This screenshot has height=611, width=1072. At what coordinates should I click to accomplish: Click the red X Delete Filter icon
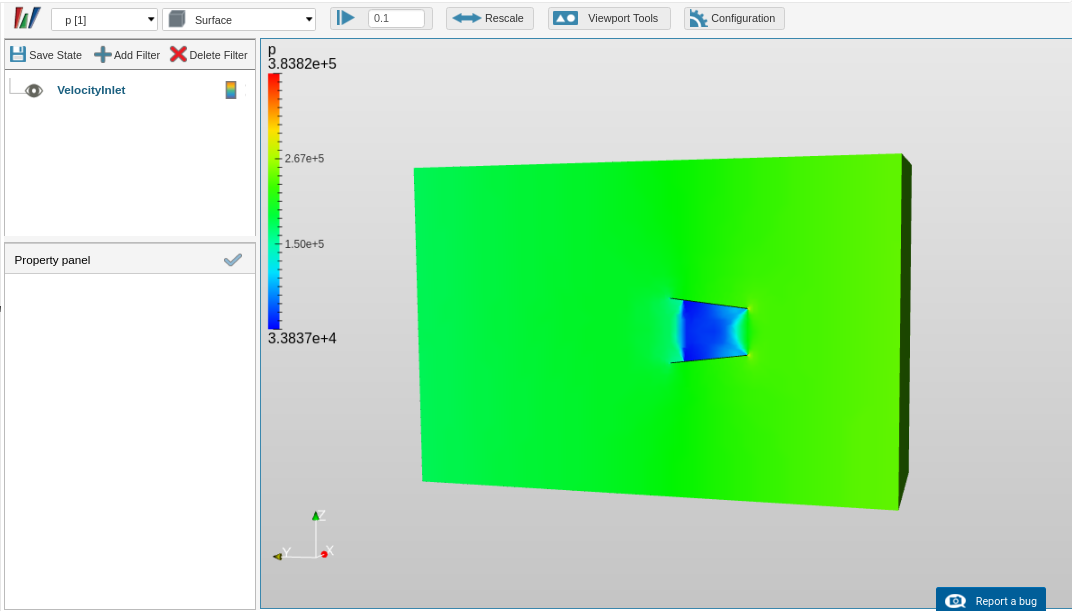pyautogui.click(x=178, y=55)
